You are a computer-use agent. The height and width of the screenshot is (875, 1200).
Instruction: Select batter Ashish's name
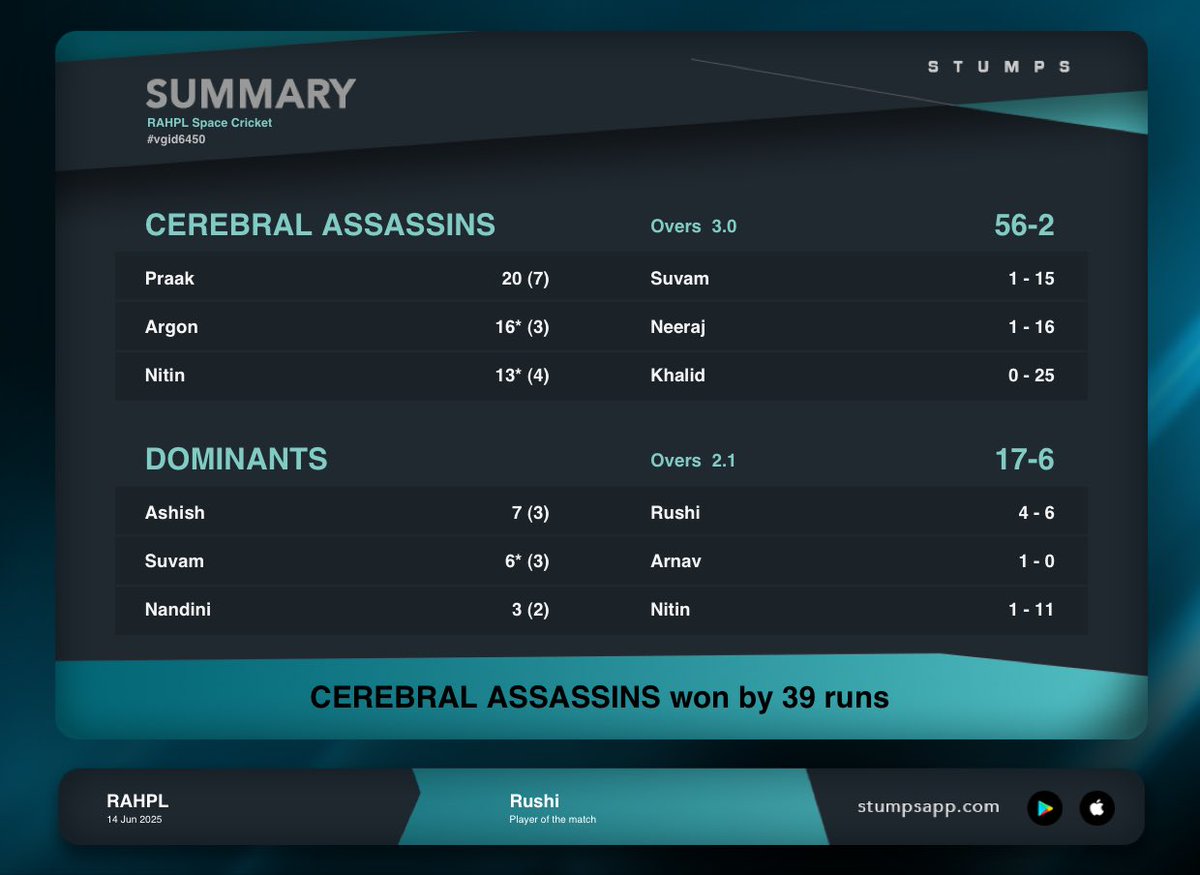point(174,512)
